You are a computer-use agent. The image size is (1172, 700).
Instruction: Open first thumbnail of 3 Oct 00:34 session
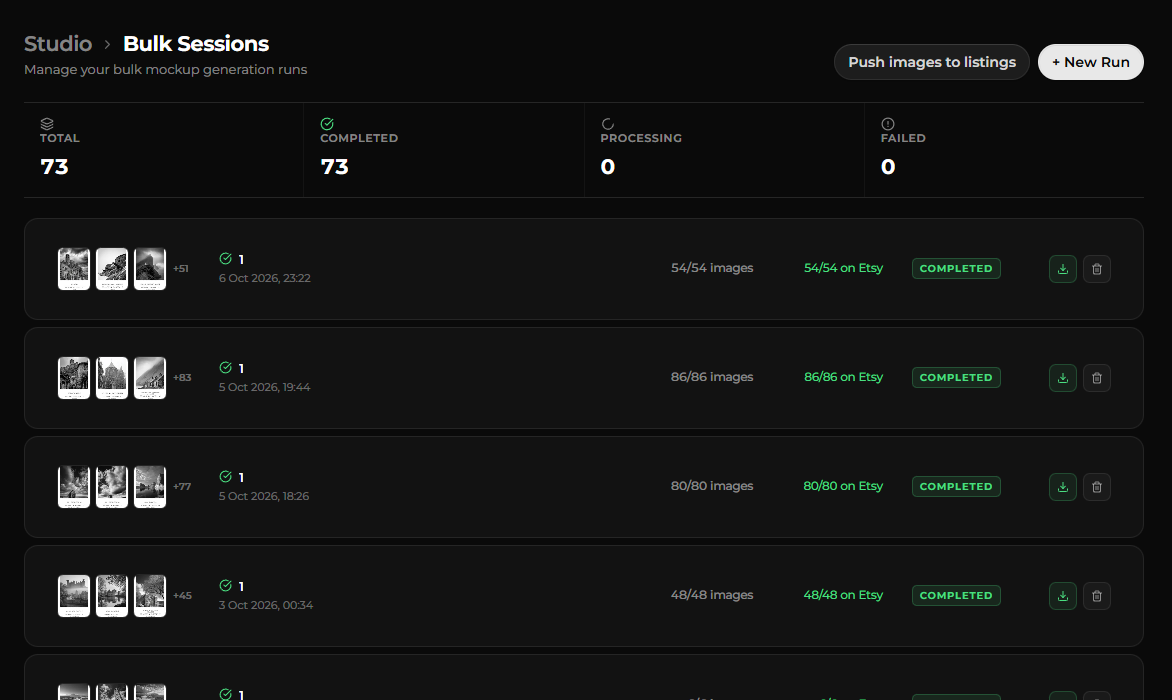point(74,596)
